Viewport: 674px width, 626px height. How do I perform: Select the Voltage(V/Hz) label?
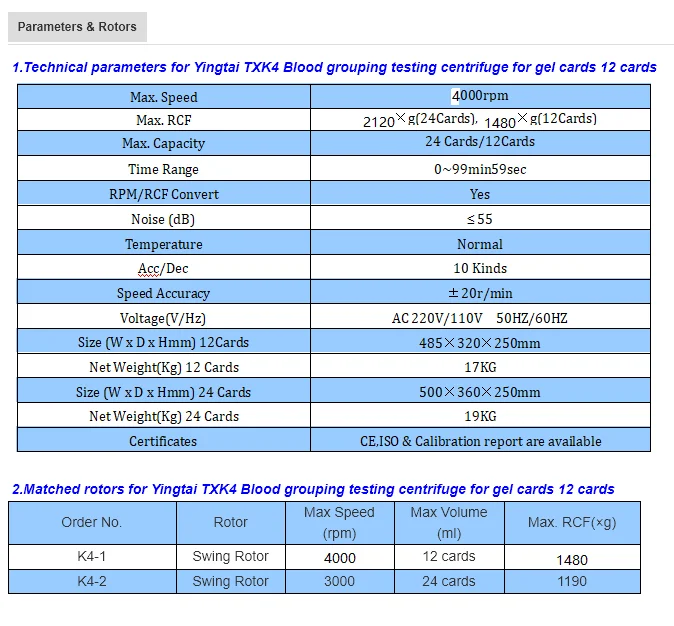[x=163, y=318]
